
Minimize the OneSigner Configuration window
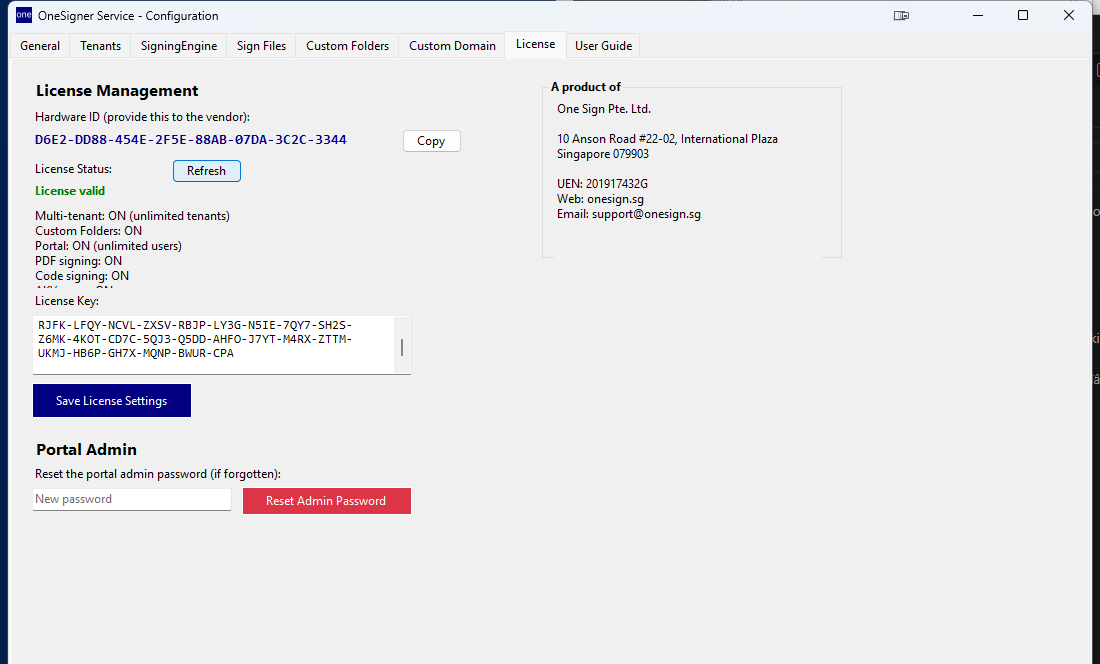point(978,15)
